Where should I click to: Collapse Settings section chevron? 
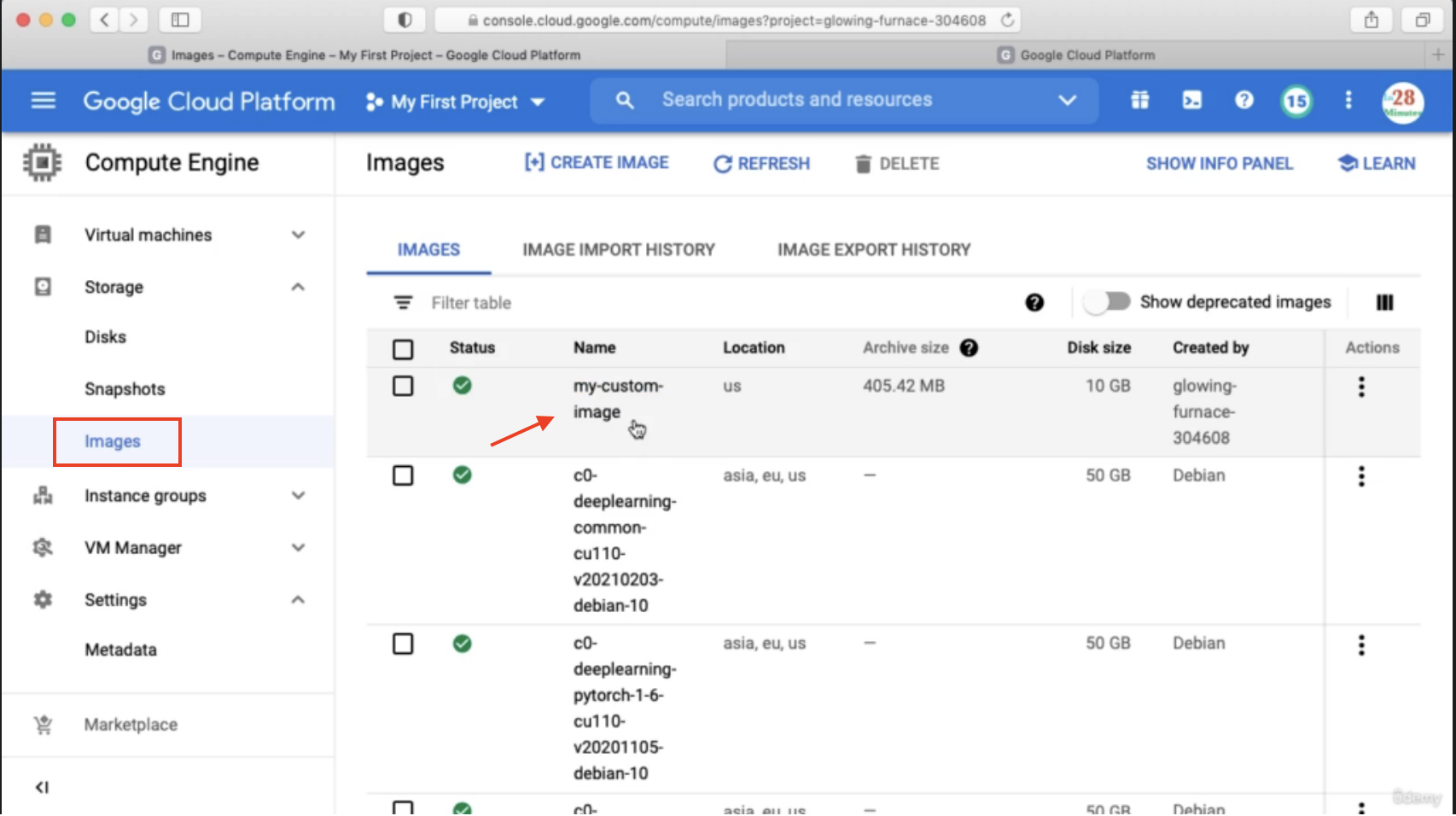click(x=298, y=600)
